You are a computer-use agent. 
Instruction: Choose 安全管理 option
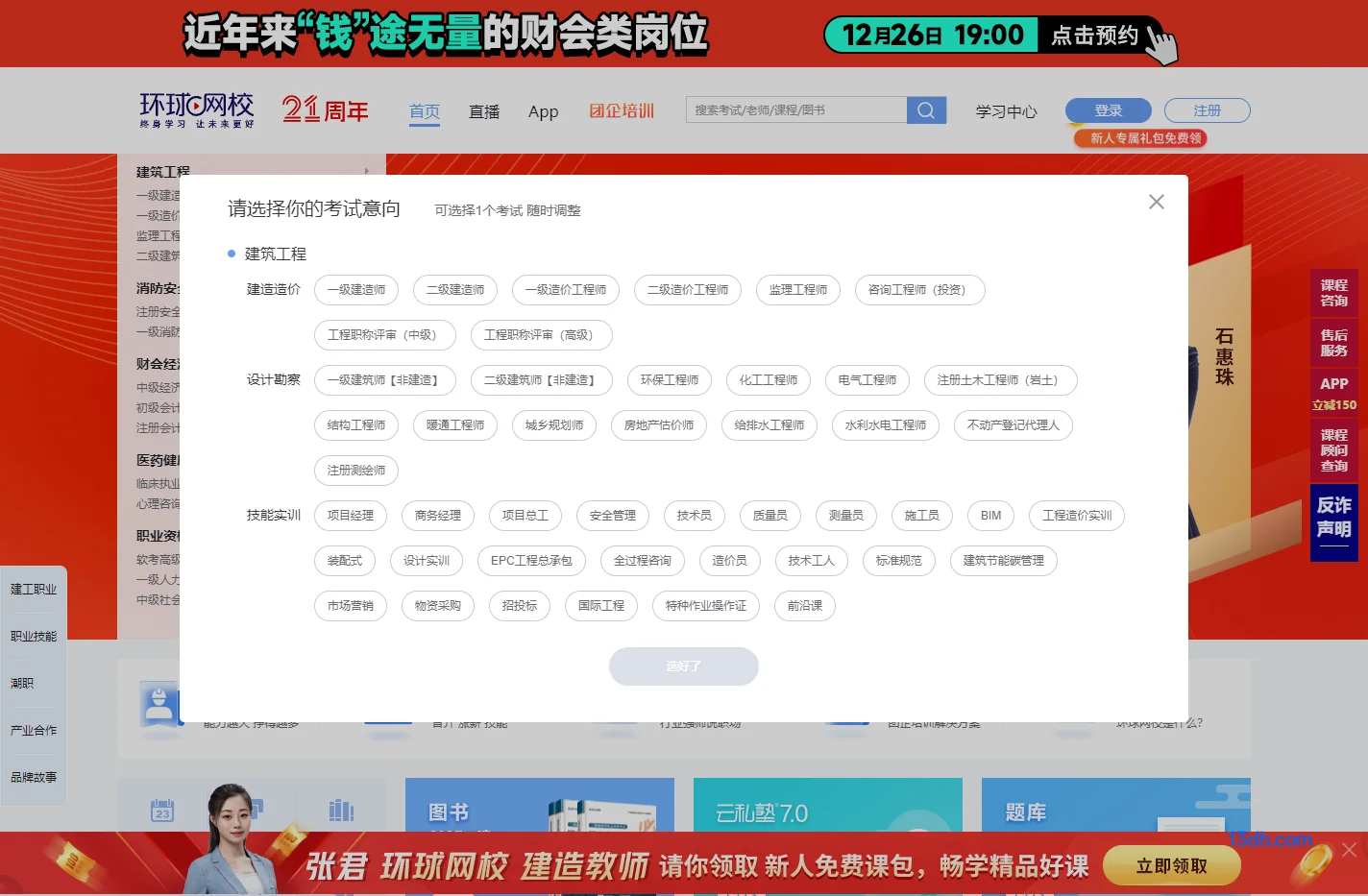tap(613, 516)
